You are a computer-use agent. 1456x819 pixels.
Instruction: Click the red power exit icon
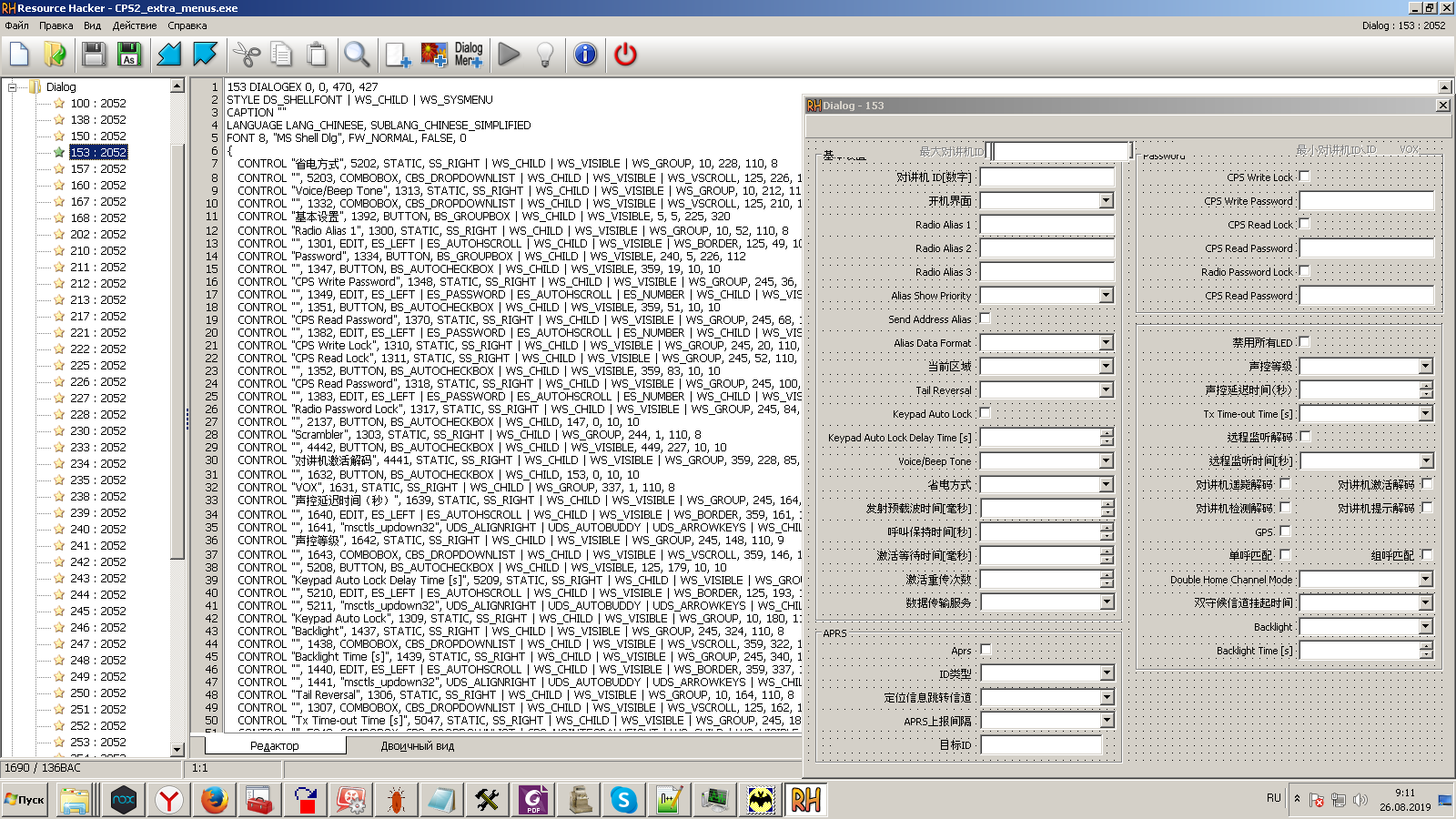click(625, 55)
